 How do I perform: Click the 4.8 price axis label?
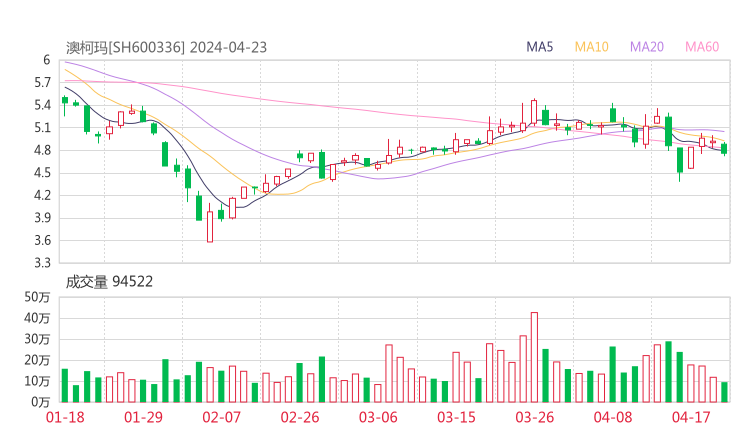coord(42,150)
